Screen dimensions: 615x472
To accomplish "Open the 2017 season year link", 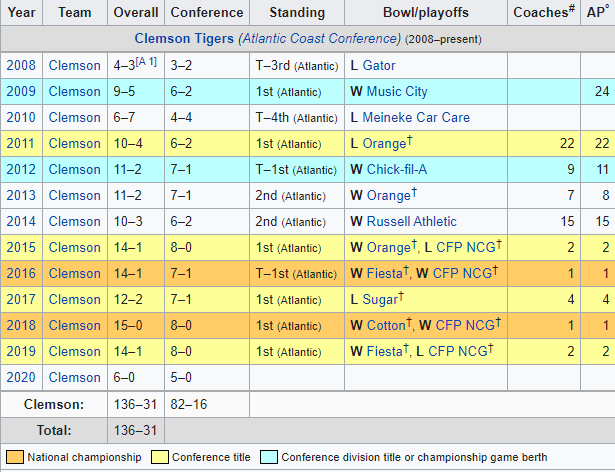I will [x=21, y=299].
